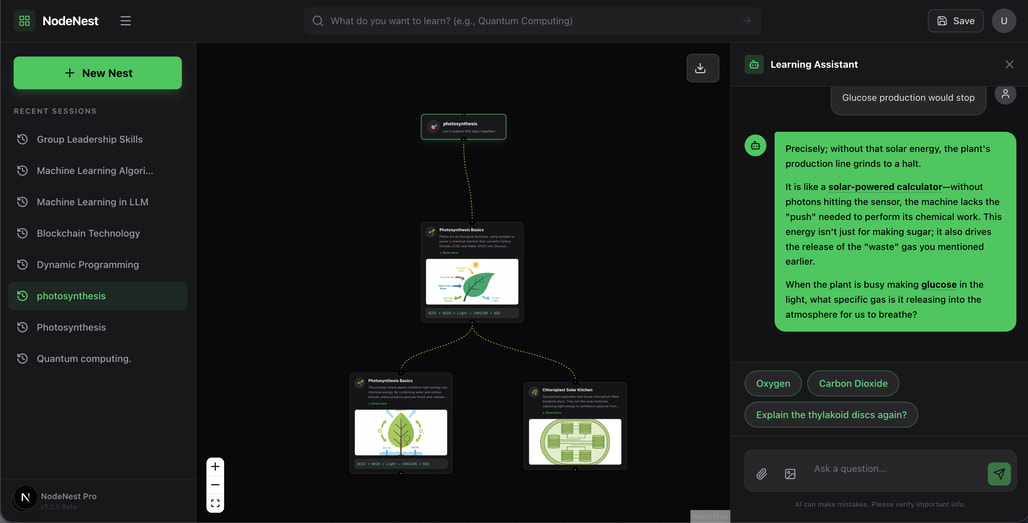Select the Dynamic Programming session

pos(87,265)
